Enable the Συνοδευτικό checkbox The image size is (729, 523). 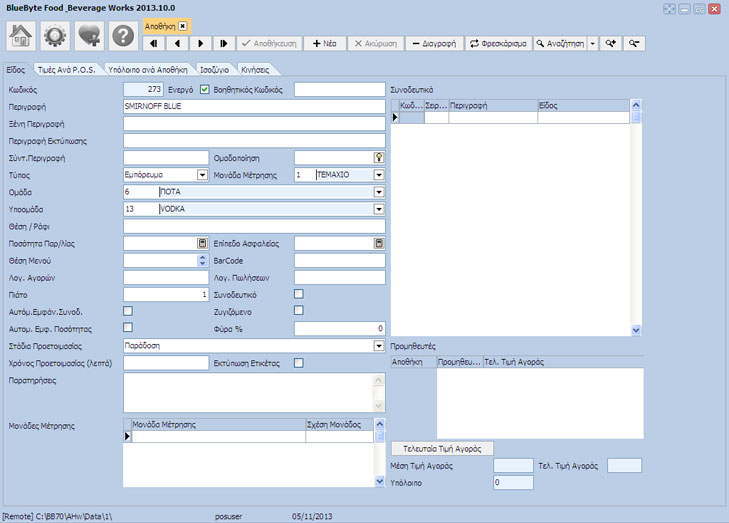pyautogui.click(x=299, y=294)
